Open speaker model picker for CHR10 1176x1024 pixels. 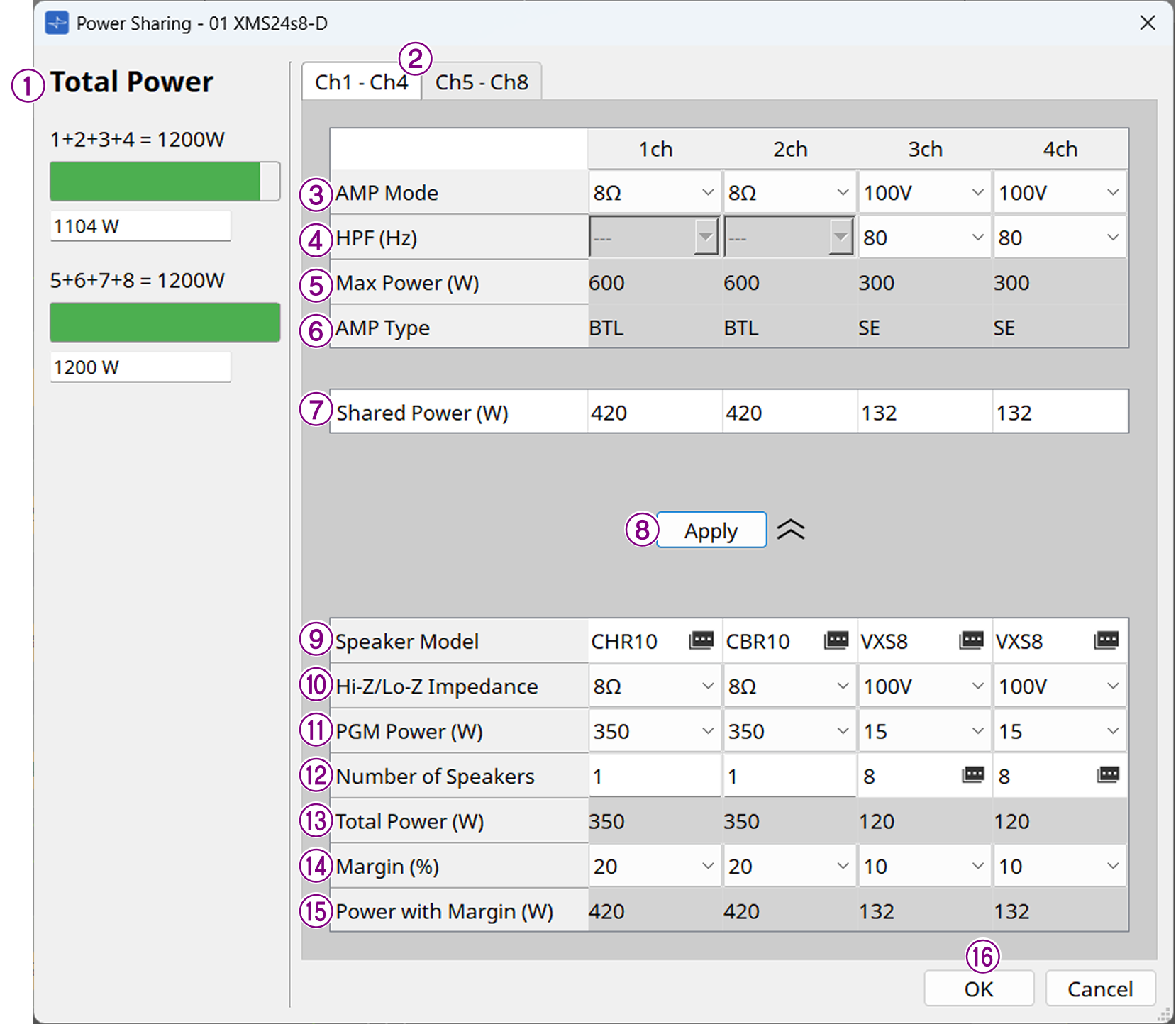[701, 640]
